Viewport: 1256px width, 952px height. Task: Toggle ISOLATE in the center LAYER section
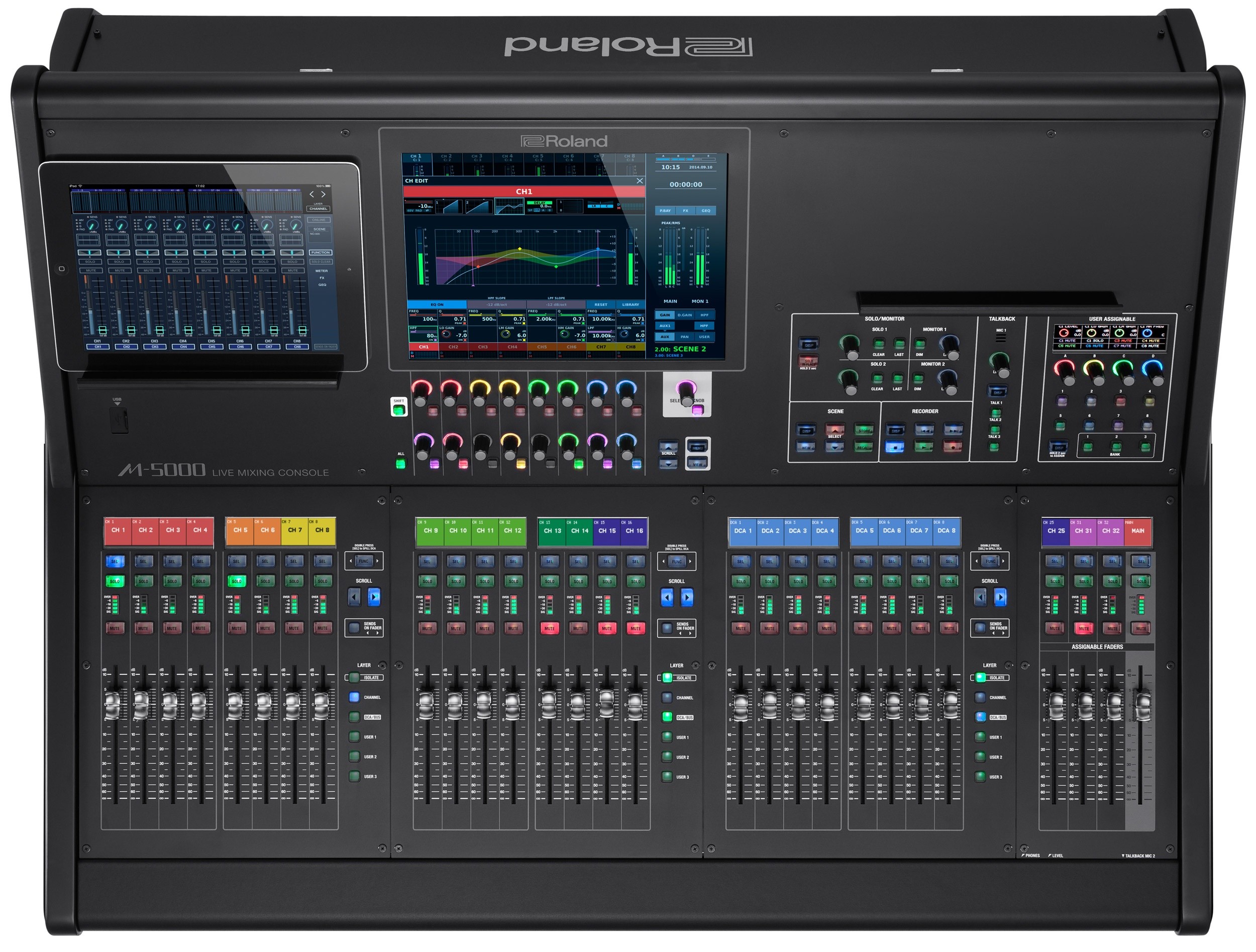[668, 677]
